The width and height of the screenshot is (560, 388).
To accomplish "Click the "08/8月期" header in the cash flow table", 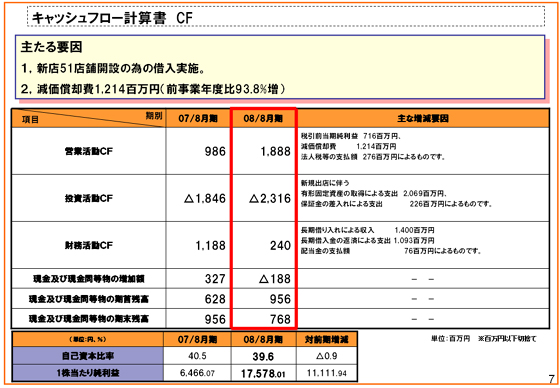I will tap(263, 119).
